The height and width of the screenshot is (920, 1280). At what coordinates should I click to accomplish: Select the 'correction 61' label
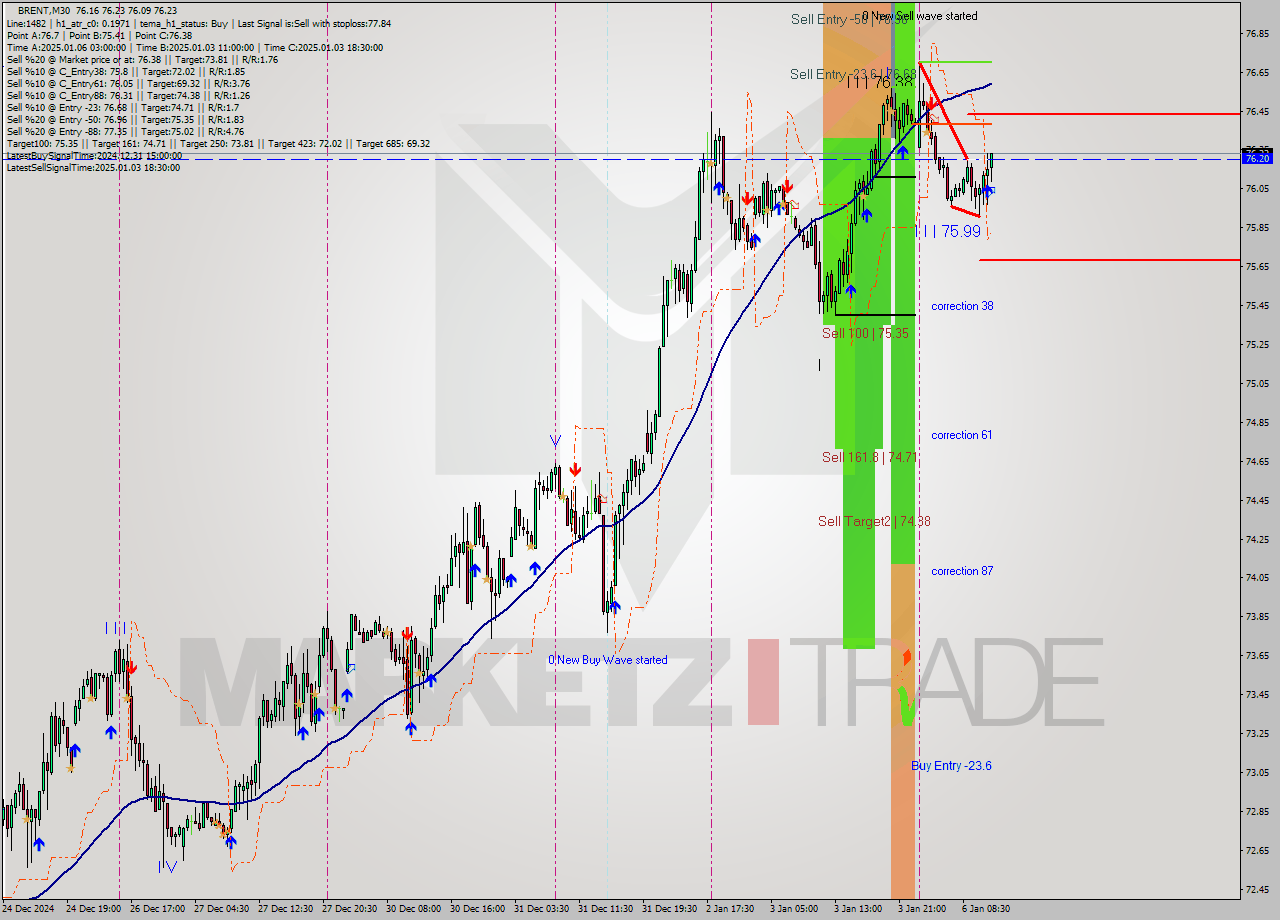(x=962, y=435)
